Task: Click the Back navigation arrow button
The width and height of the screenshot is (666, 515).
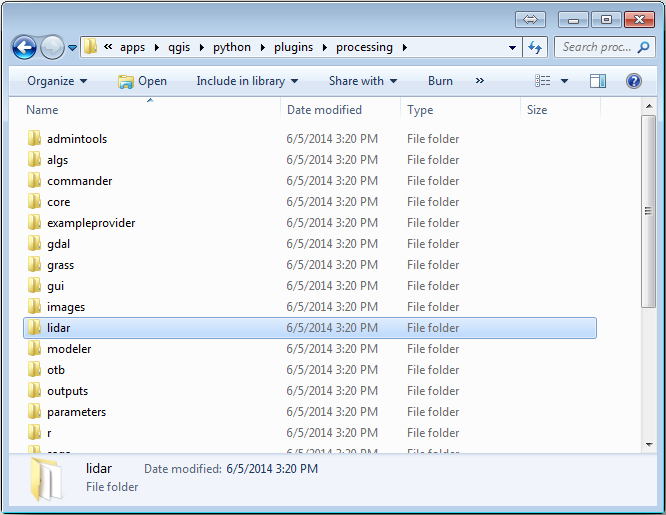Action: click(24, 47)
